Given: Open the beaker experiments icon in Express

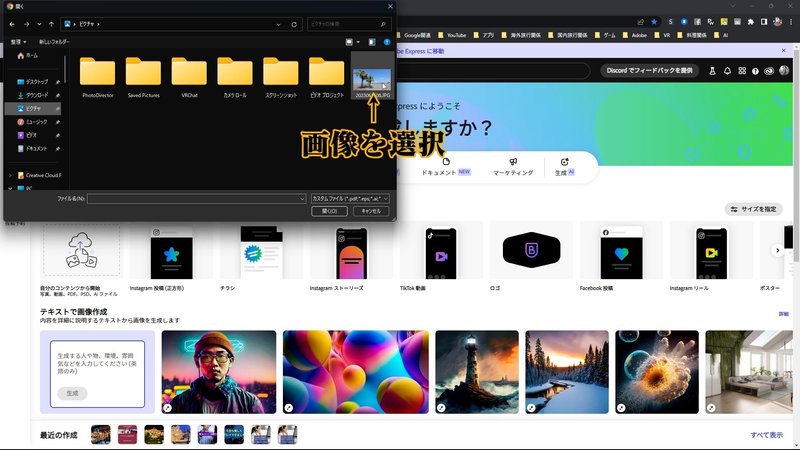Looking at the screenshot, I should pyautogui.click(x=712, y=71).
